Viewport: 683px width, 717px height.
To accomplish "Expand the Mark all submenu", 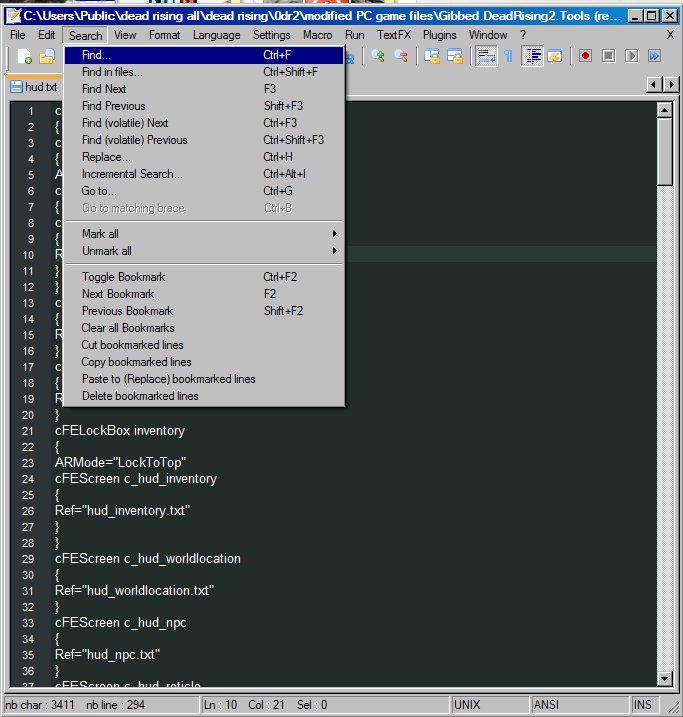I will point(204,234).
